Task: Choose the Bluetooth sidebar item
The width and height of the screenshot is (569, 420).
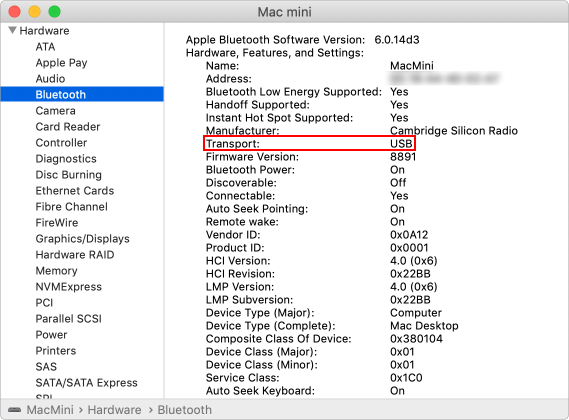Action: (82, 94)
